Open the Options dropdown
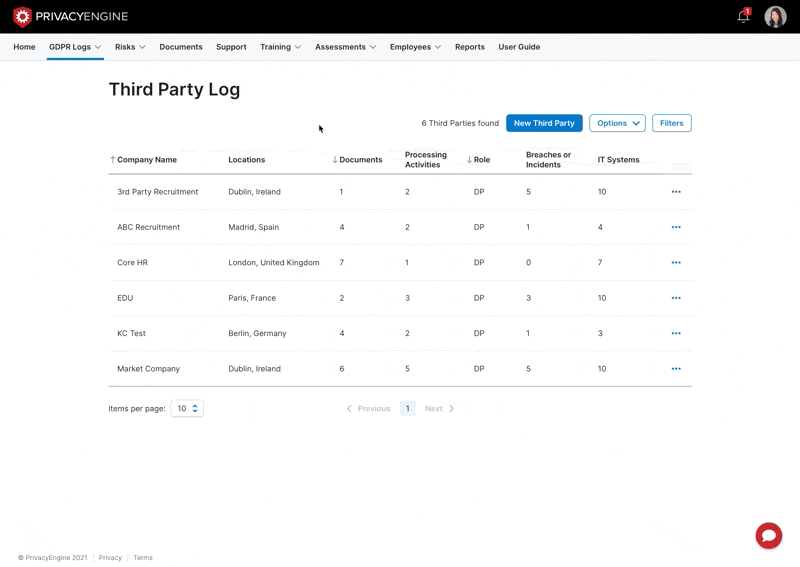 point(617,123)
